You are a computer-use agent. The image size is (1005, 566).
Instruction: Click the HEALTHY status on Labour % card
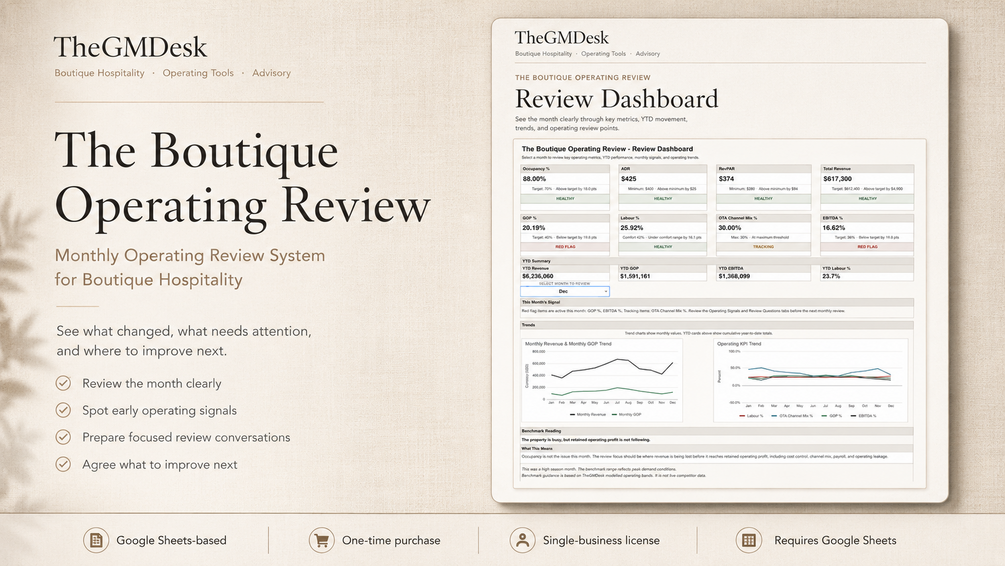pyautogui.click(x=663, y=247)
